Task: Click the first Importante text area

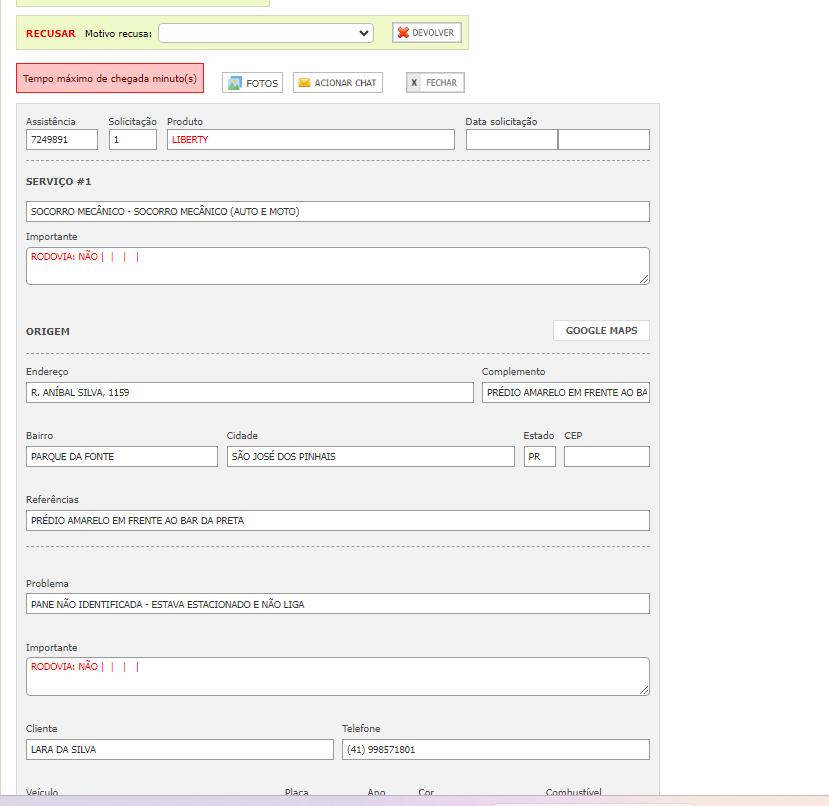Action: point(337,266)
